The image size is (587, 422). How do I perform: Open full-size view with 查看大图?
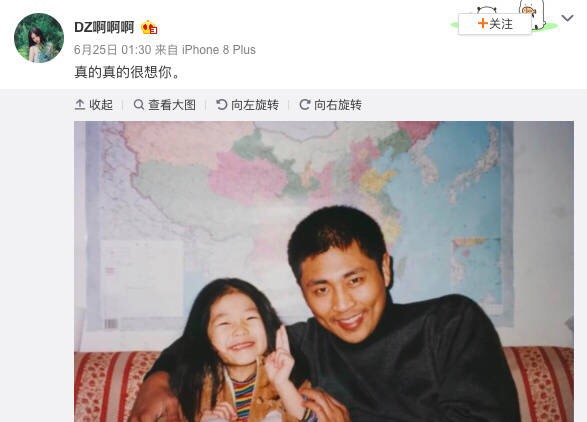[165, 105]
